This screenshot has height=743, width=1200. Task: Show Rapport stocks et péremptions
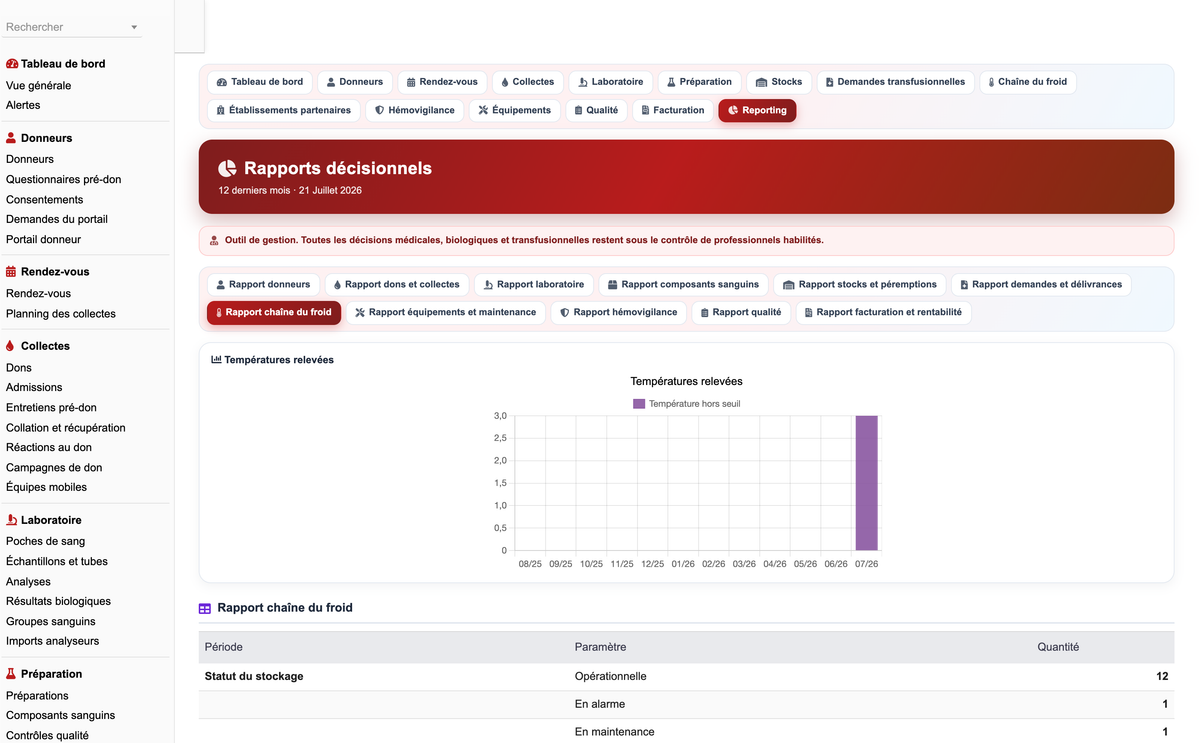860,285
